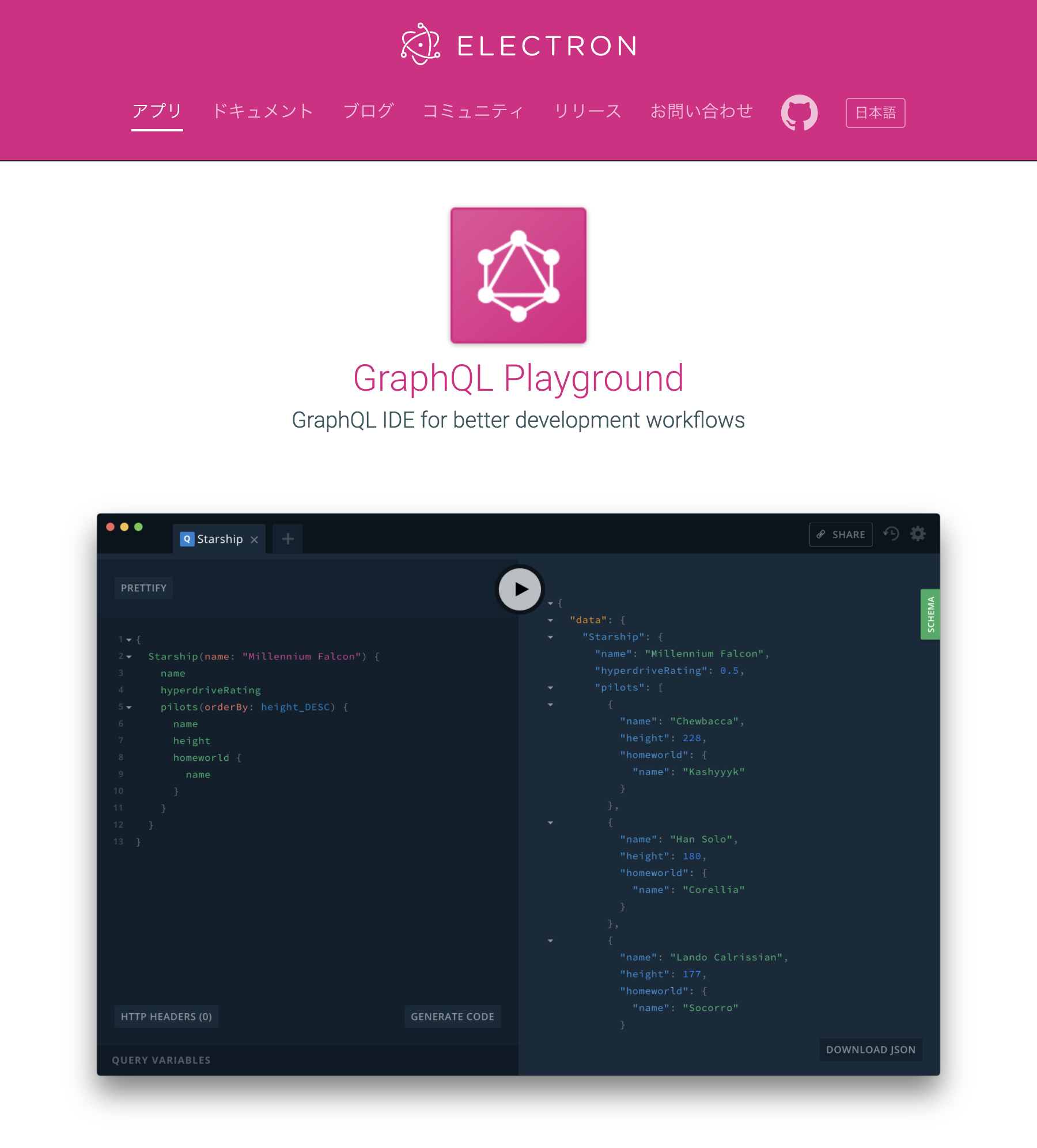Run the query with the play button

coord(518,590)
